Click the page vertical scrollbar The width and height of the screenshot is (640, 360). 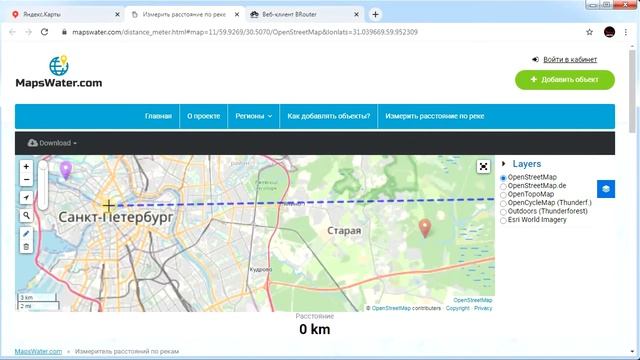coord(632,91)
